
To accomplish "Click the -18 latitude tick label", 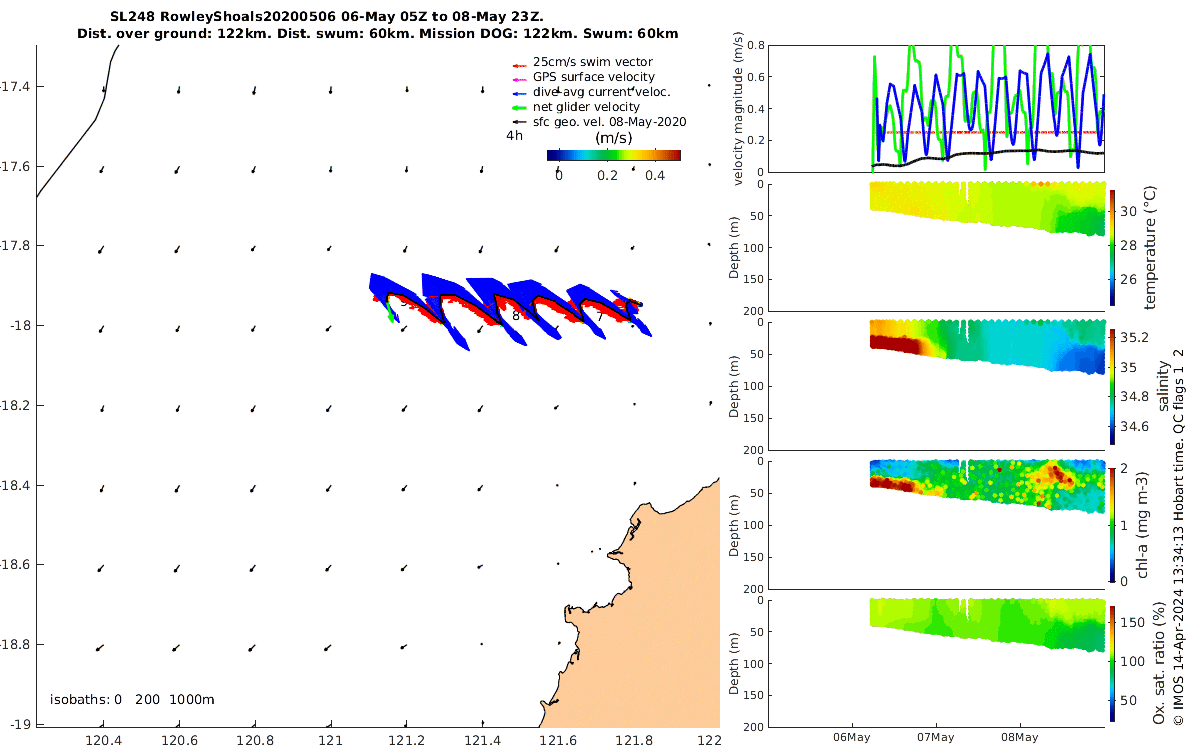I will point(20,326).
